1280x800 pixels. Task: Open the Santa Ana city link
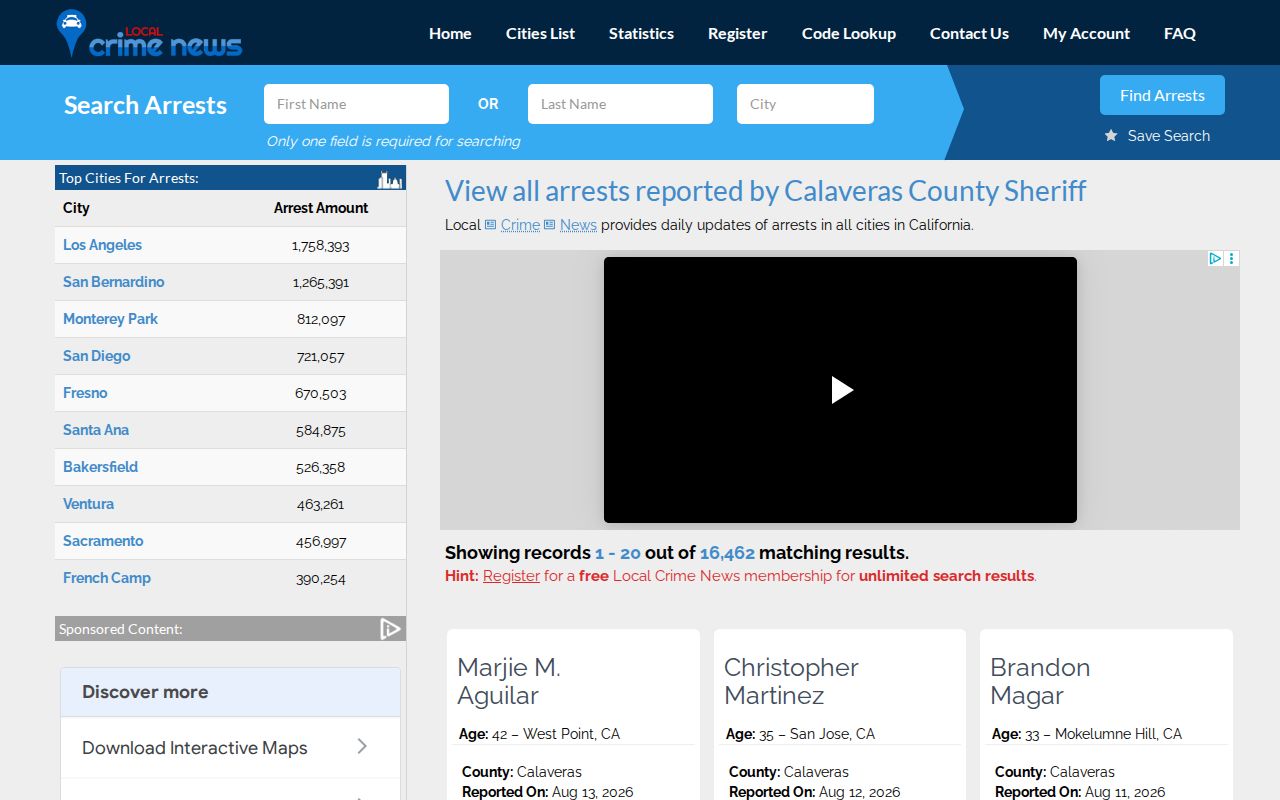coord(96,430)
